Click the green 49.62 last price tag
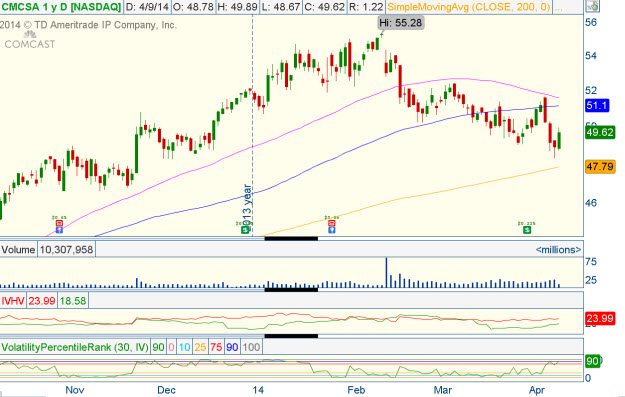 coord(600,132)
